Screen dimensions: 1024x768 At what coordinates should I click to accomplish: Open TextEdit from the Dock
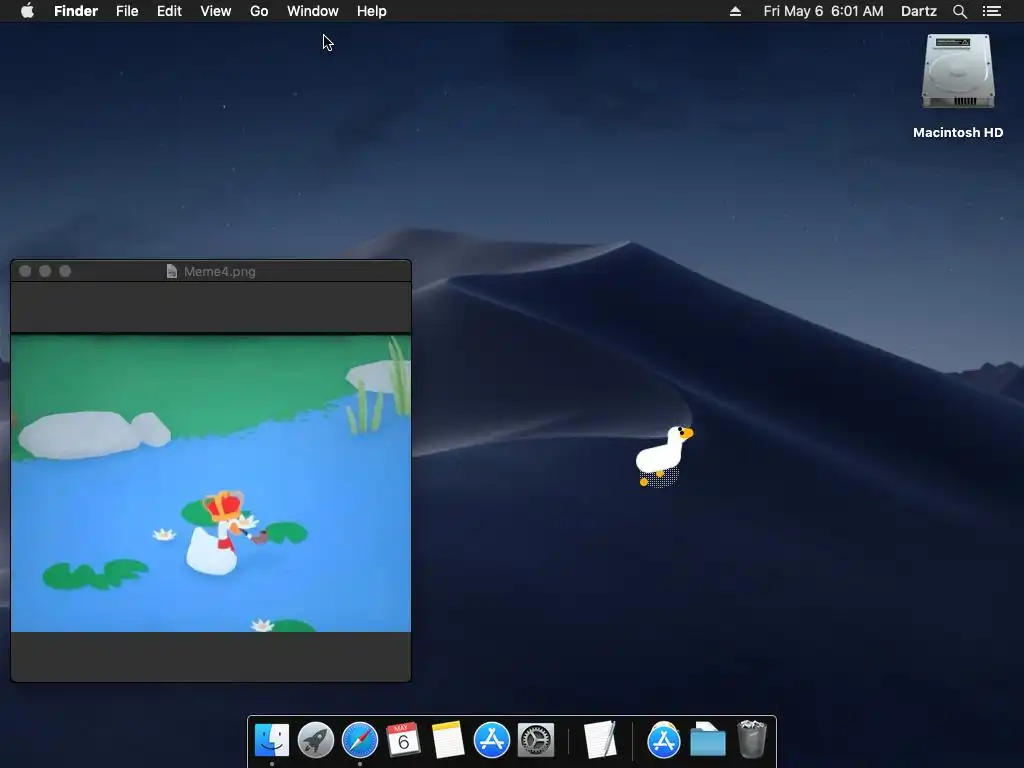(x=600, y=740)
